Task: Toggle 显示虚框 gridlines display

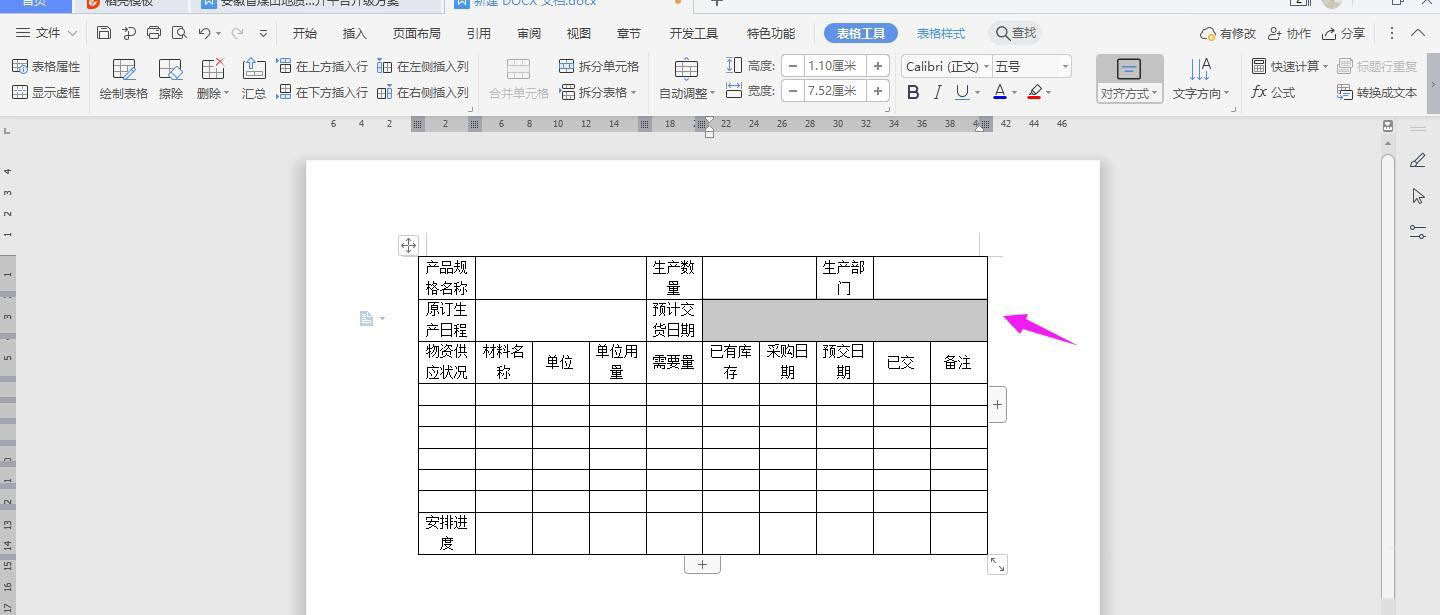Action: (46, 92)
